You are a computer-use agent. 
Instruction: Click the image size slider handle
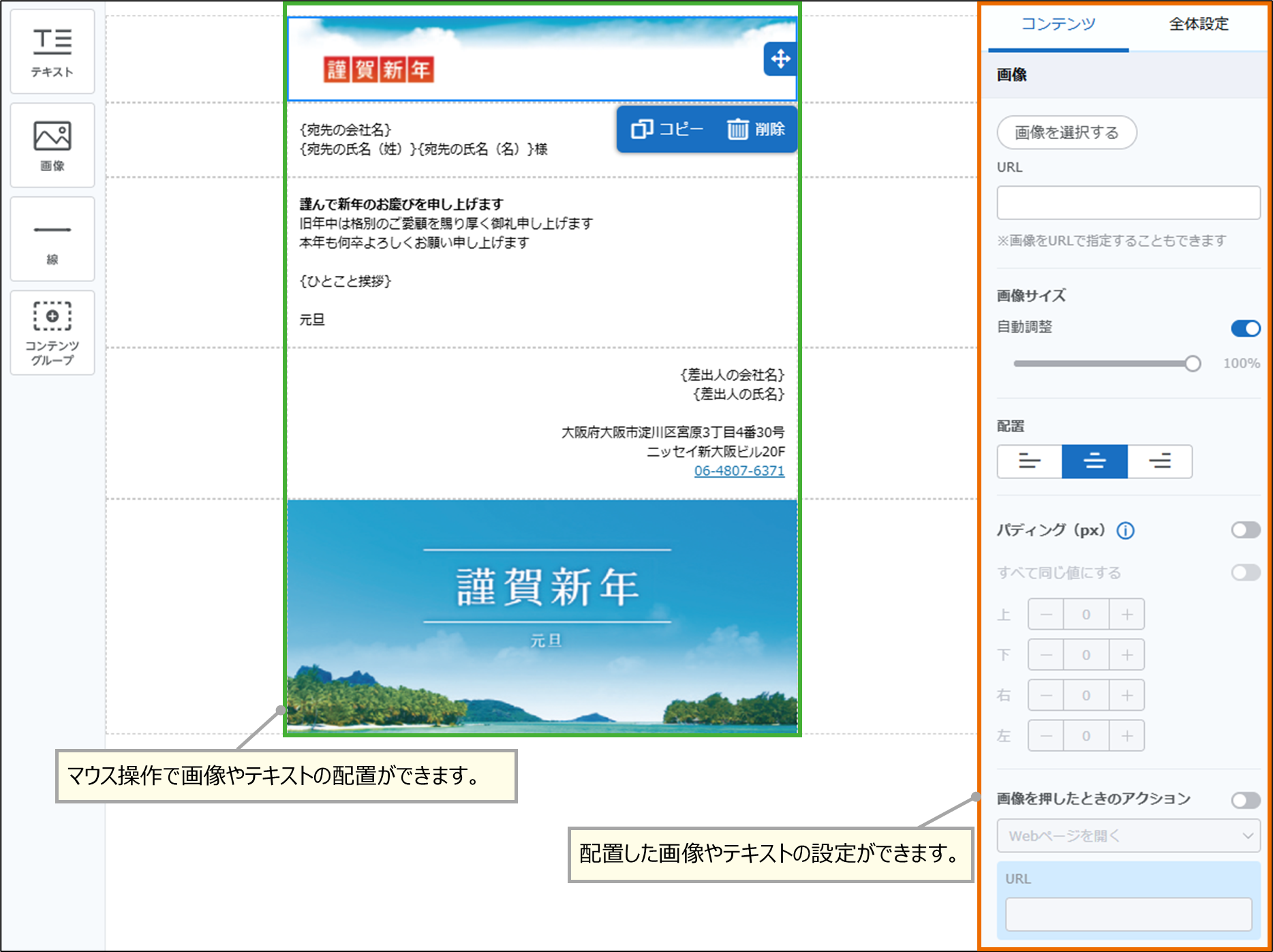(x=1192, y=364)
